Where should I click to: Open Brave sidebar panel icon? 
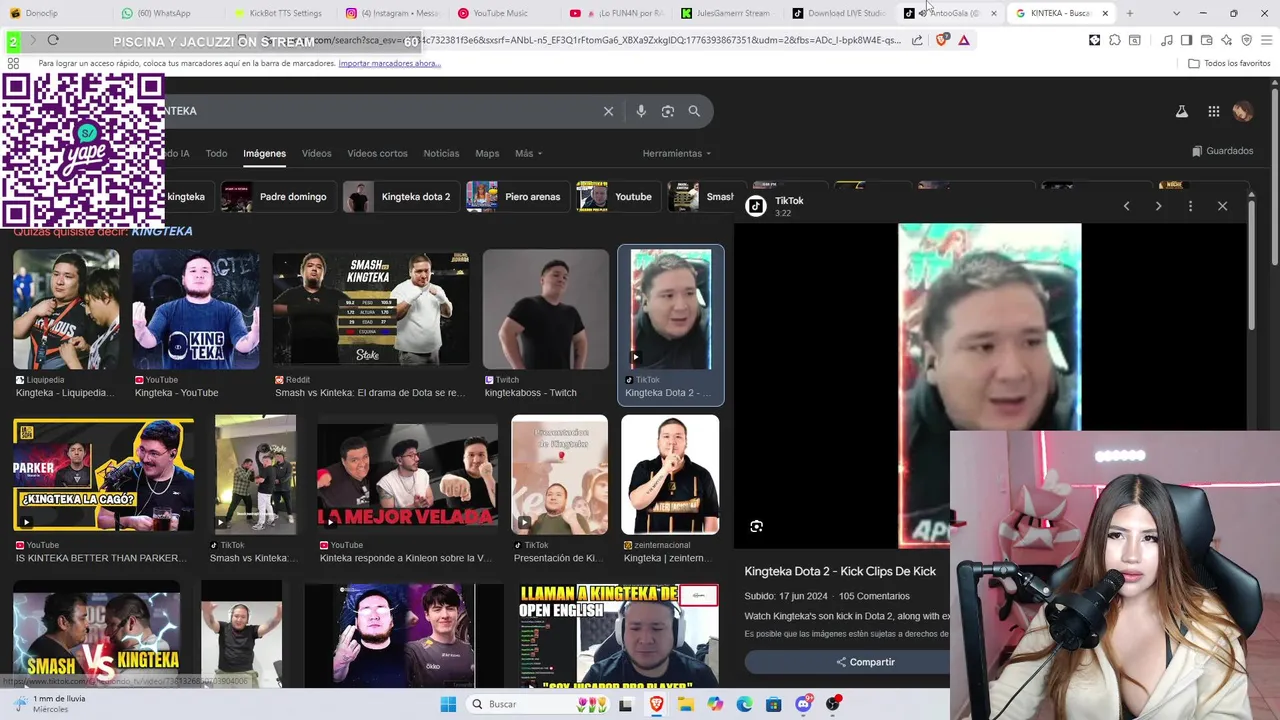click(x=1186, y=40)
